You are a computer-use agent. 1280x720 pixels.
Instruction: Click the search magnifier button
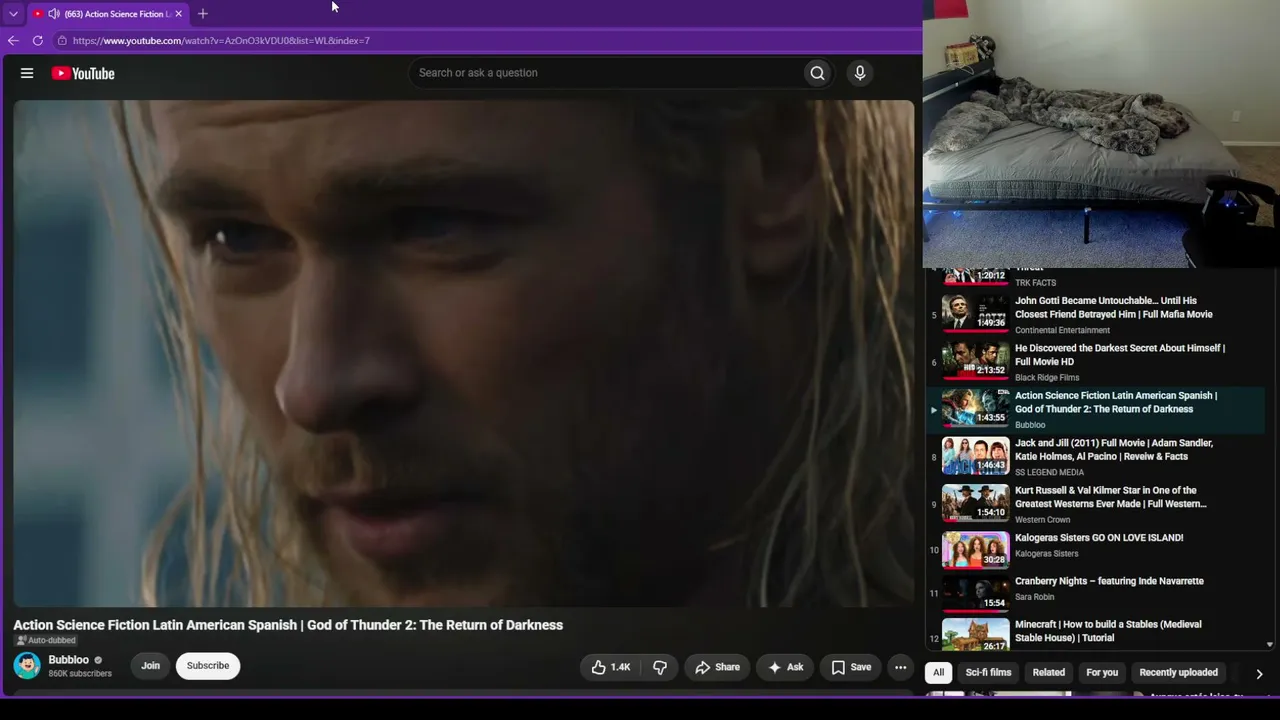coord(817,73)
